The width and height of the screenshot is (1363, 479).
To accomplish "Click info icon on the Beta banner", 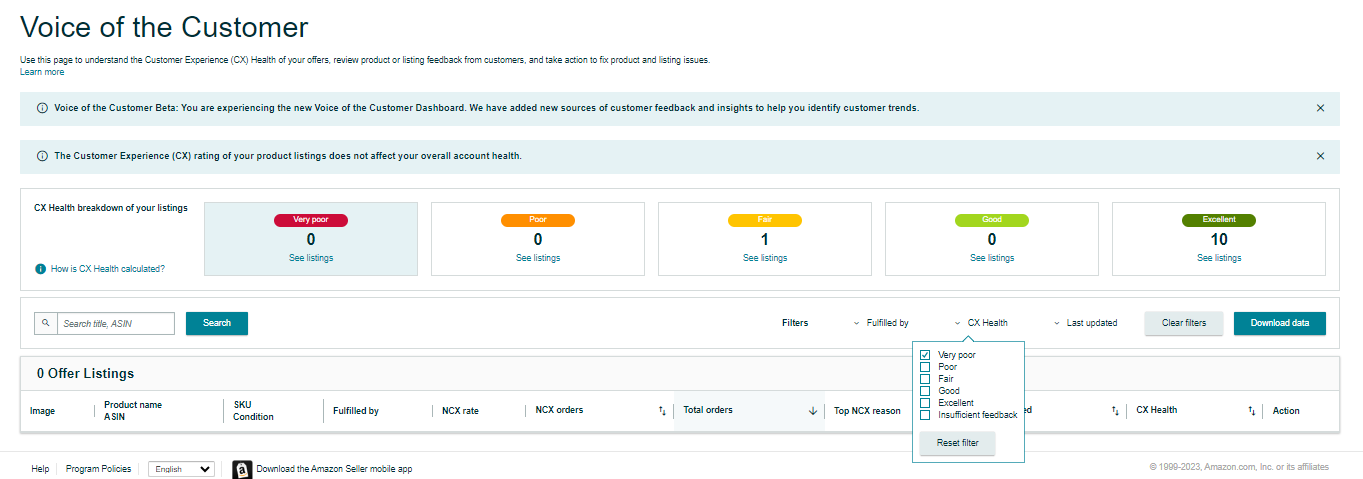I will click(42, 108).
